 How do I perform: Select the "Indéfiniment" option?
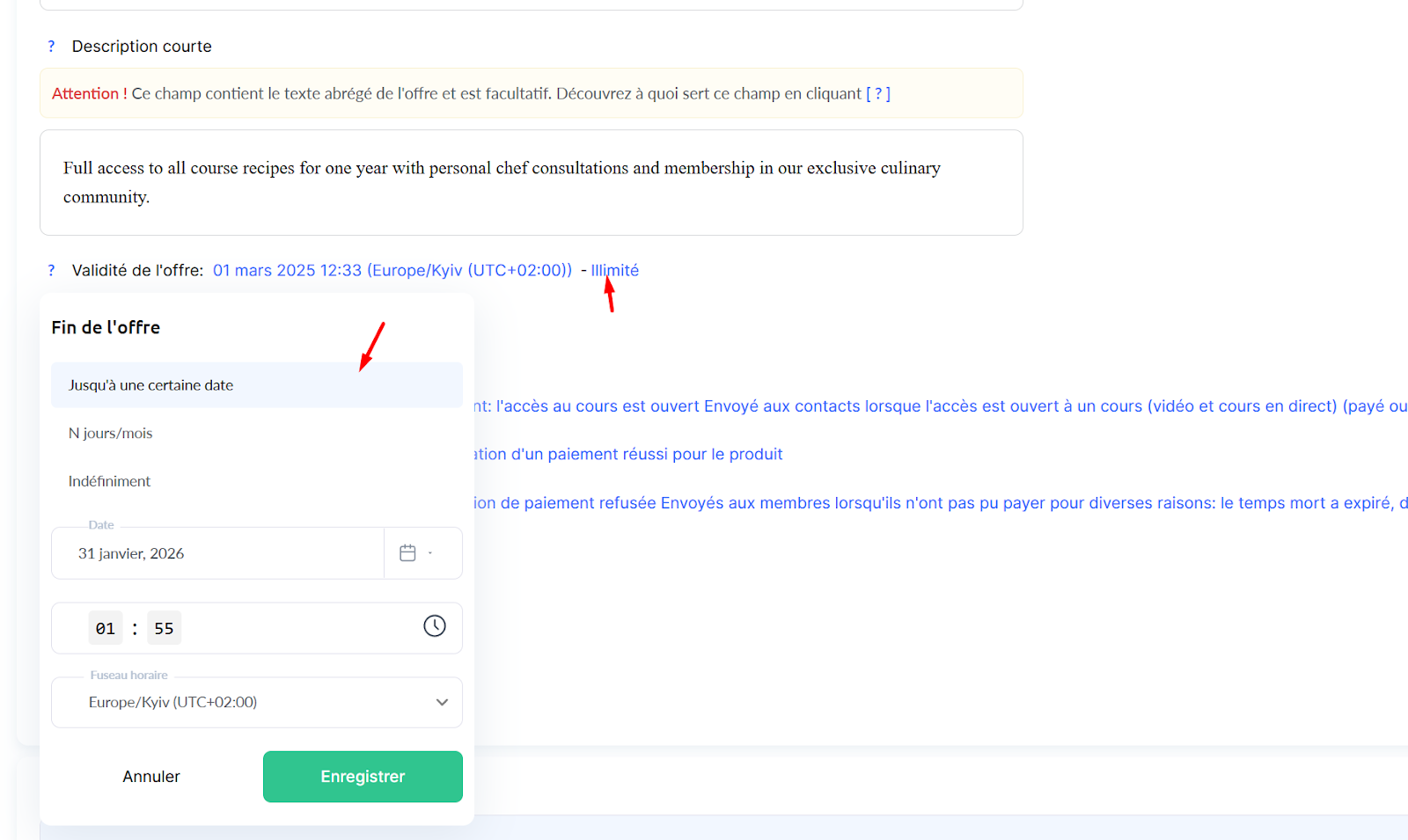(110, 482)
